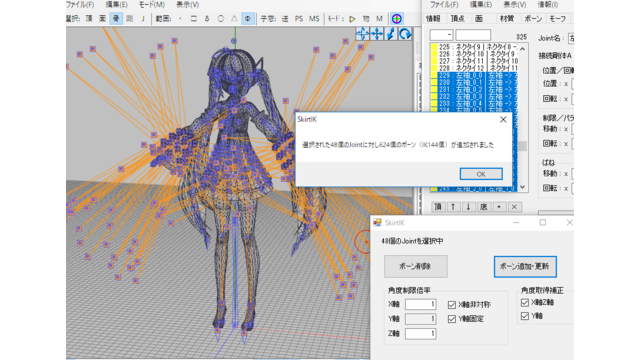
Task: Move joint to top with 頂 button
Action: (x=438, y=207)
